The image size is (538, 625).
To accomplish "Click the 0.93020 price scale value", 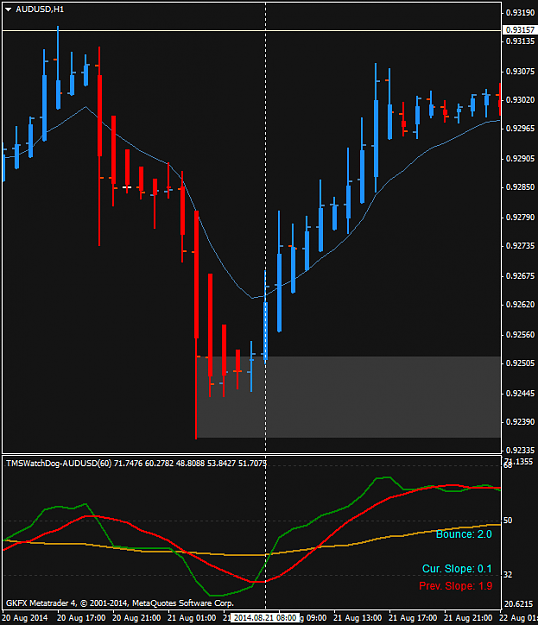I will 520,100.
